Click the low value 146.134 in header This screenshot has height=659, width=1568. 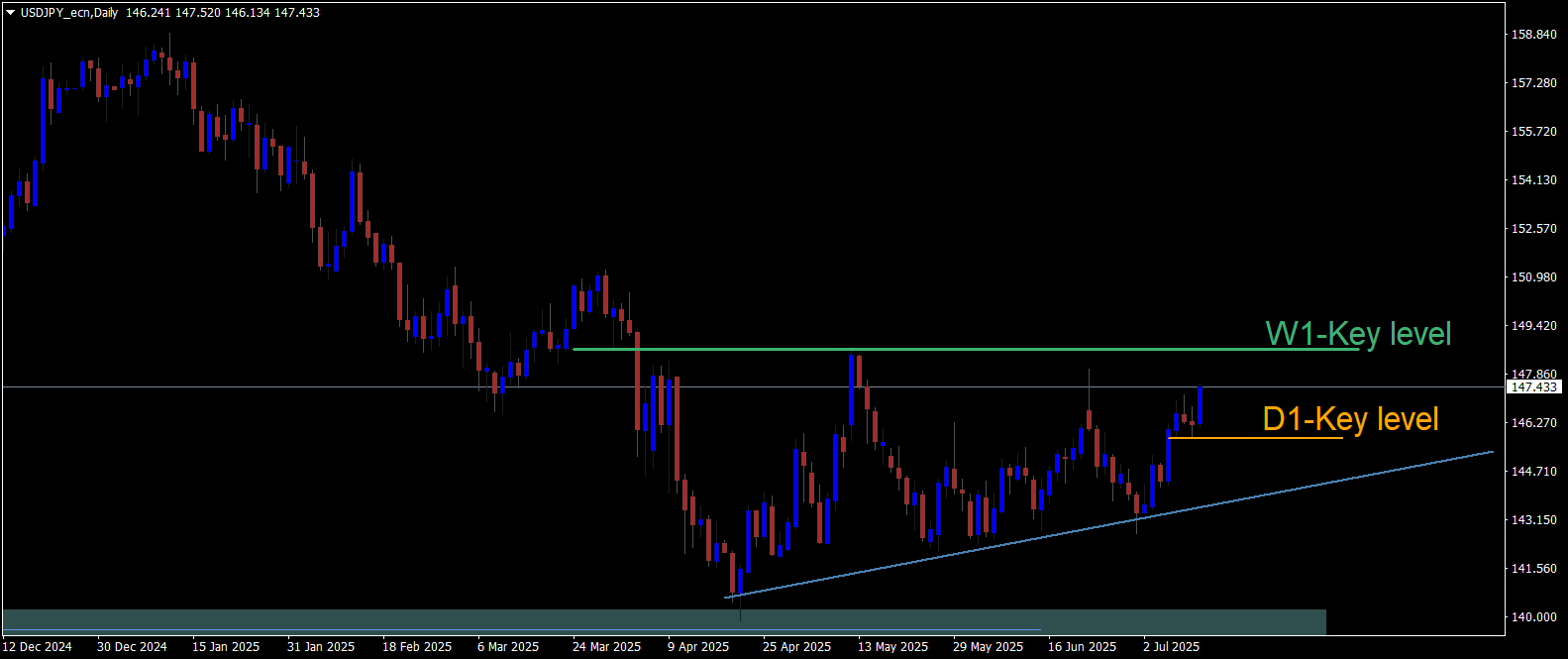coord(248,13)
